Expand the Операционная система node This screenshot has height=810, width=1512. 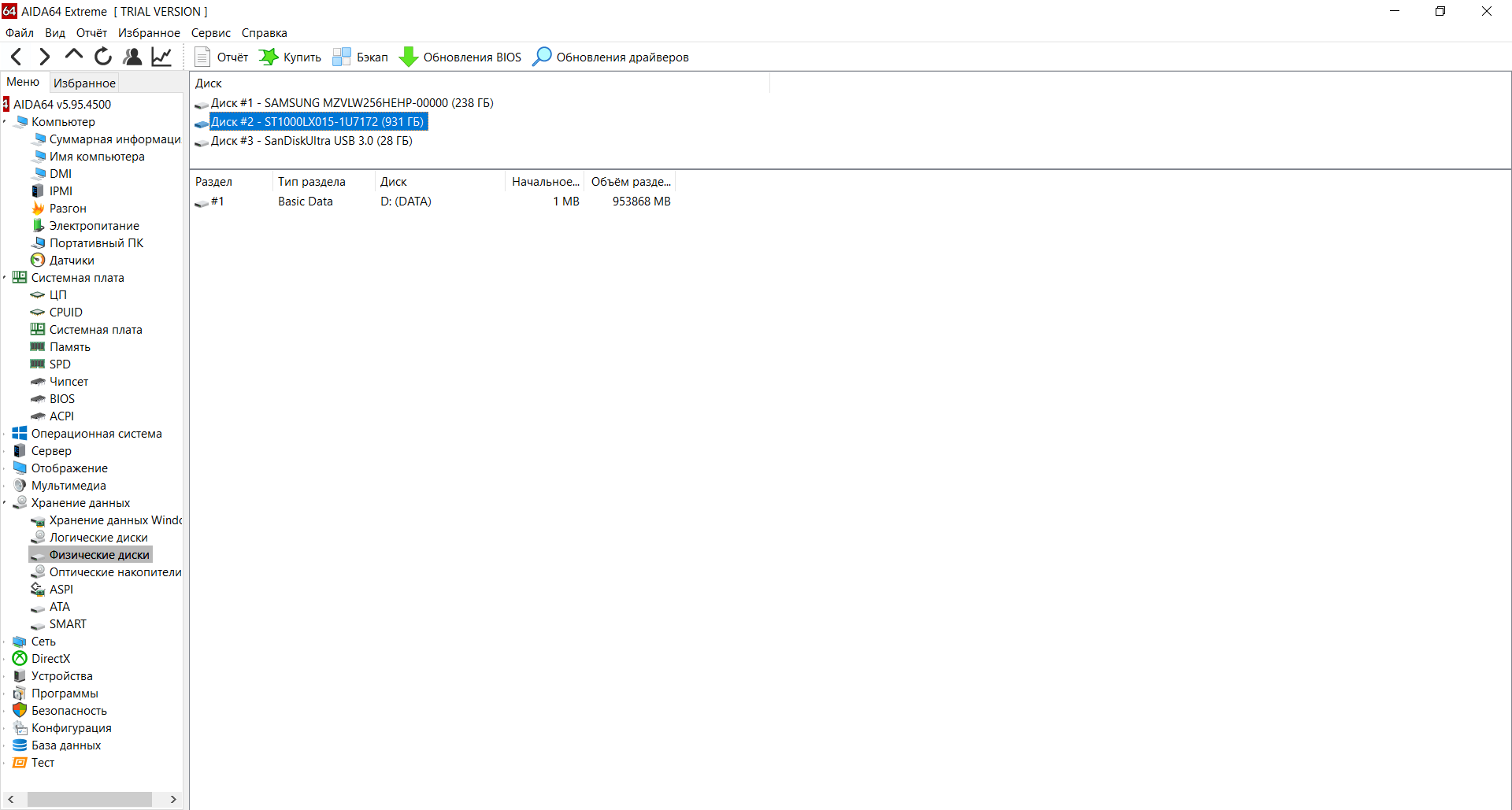point(5,434)
